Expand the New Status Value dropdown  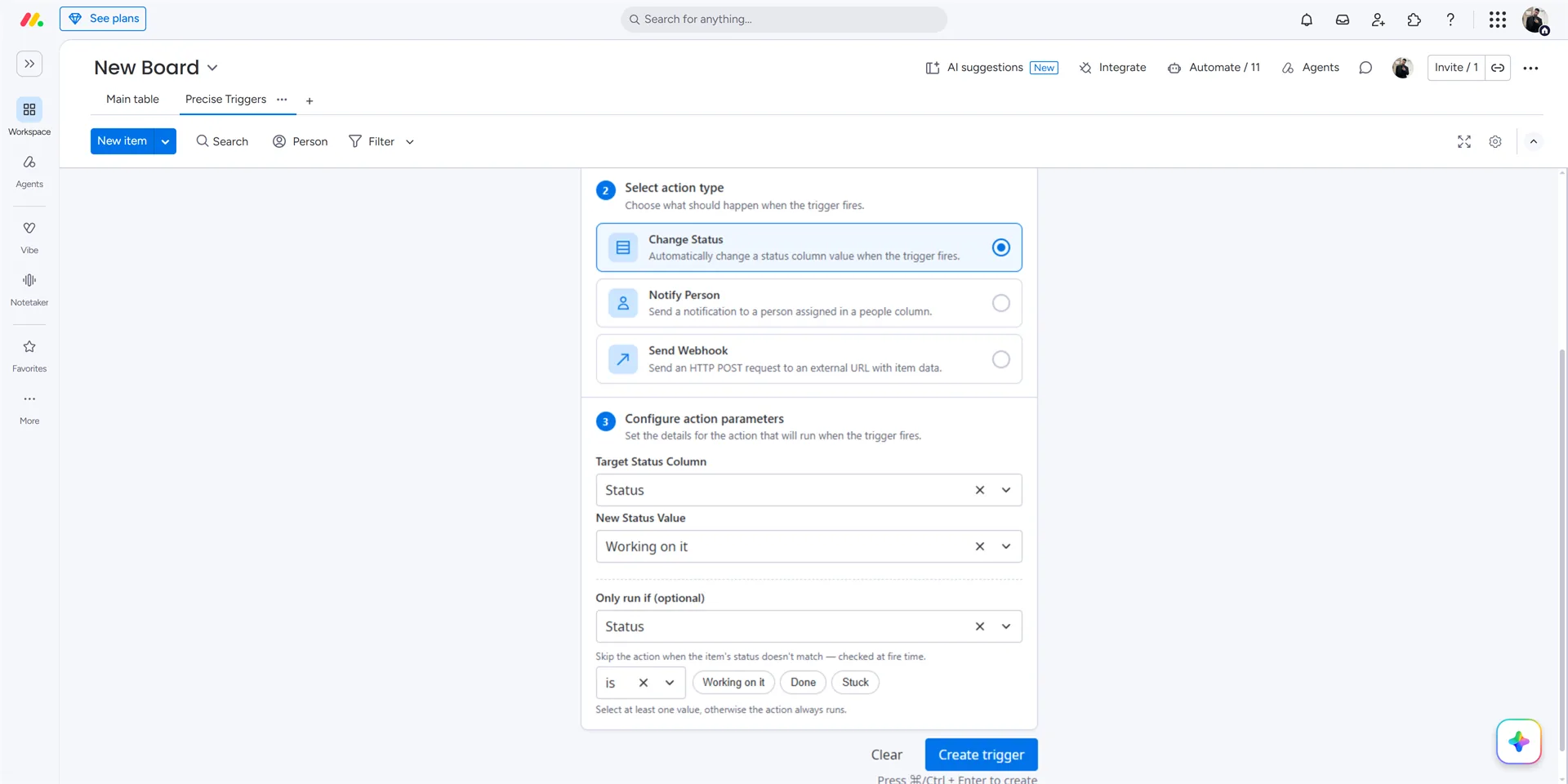pyautogui.click(x=1006, y=546)
